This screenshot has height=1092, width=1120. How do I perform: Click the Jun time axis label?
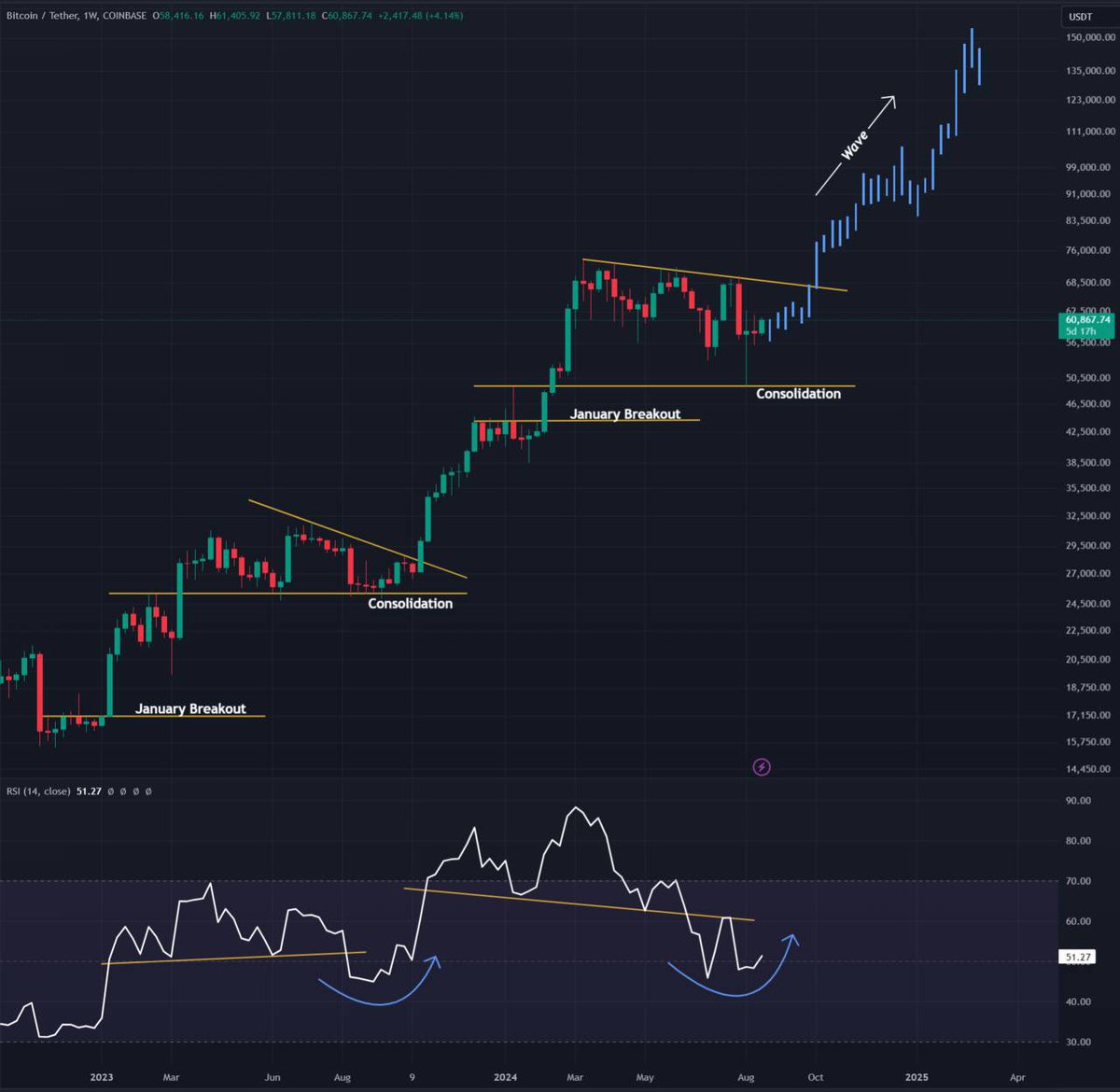[272, 1077]
